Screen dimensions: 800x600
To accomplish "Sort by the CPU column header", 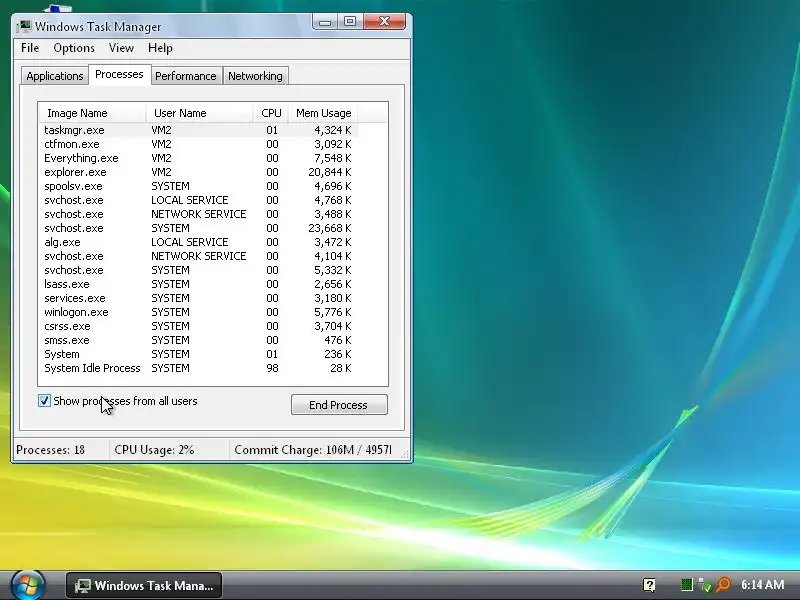I will coord(271,113).
